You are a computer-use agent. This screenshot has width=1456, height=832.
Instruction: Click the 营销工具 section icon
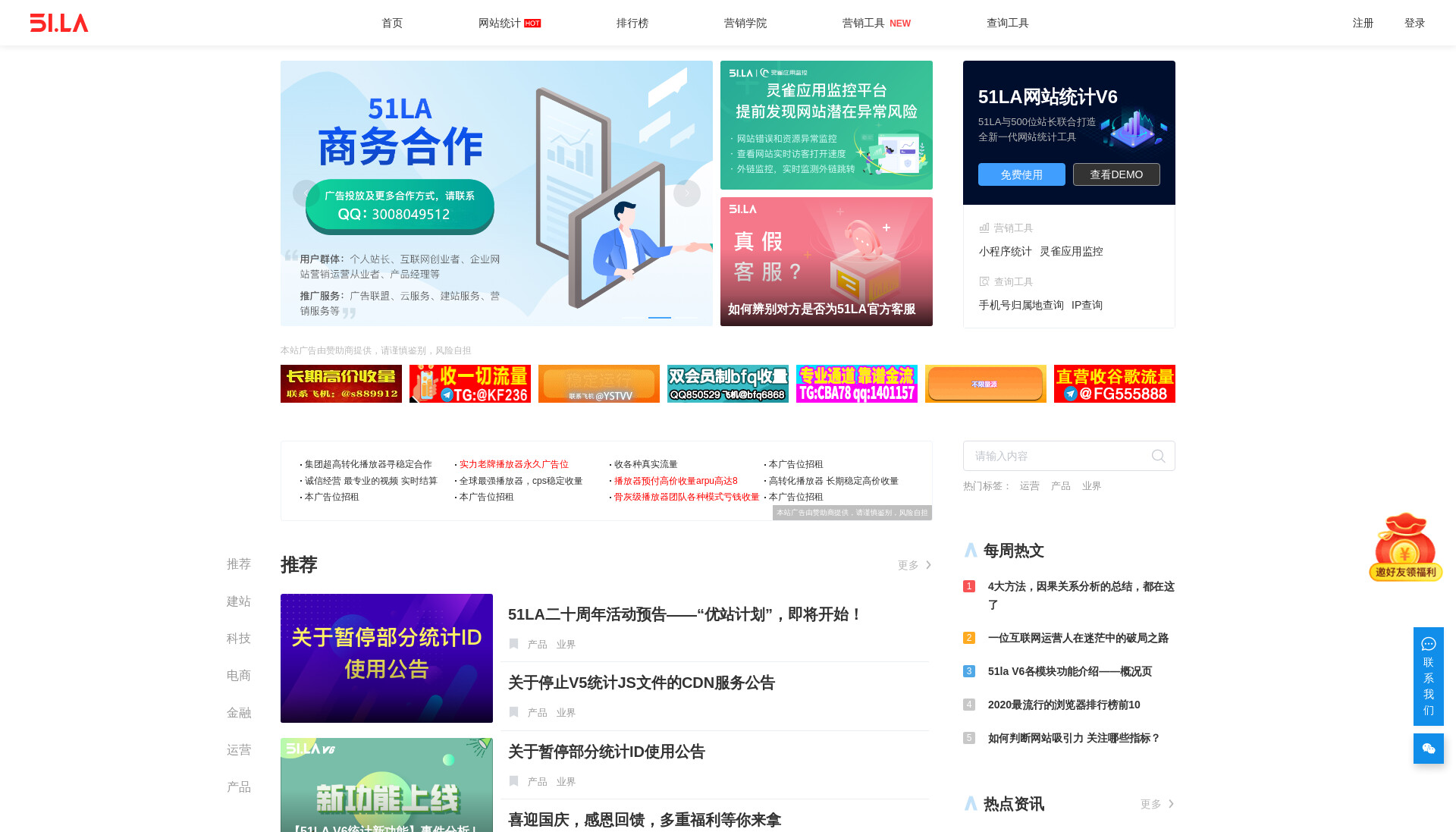[x=984, y=228]
